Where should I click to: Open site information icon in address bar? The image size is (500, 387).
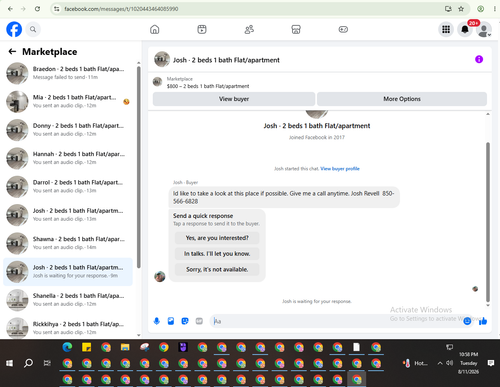click(x=57, y=9)
